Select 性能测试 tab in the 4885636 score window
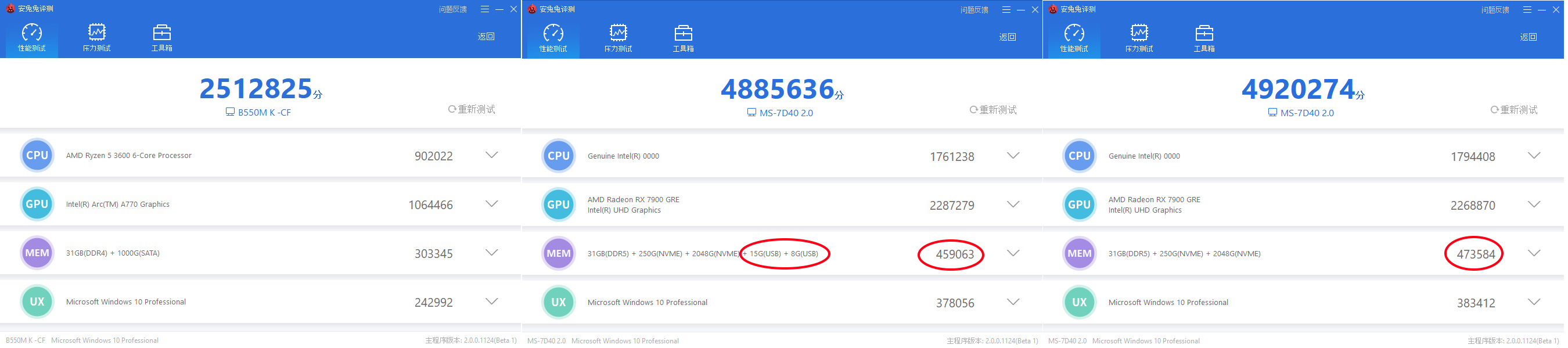Screen dimensions: 1568x348 tap(553, 38)
